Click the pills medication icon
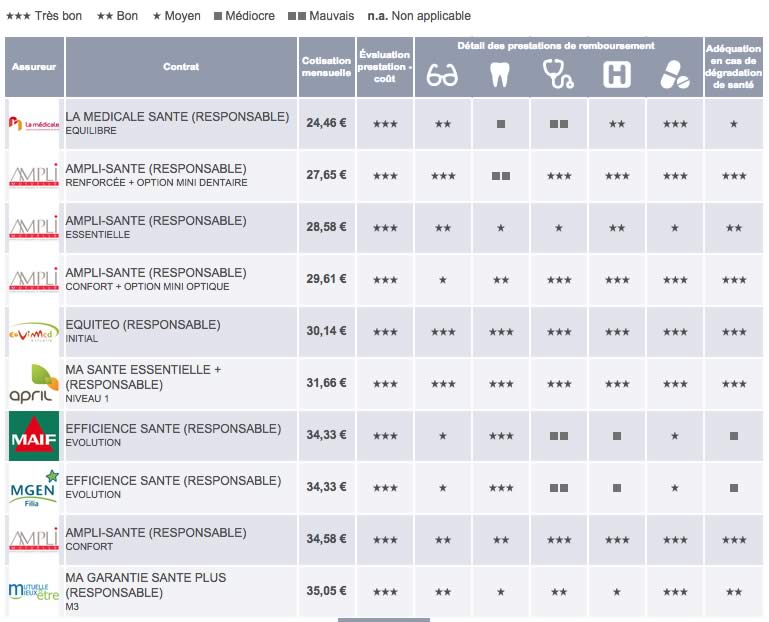This screenshot has width=769, height=622. coord(674,75)
